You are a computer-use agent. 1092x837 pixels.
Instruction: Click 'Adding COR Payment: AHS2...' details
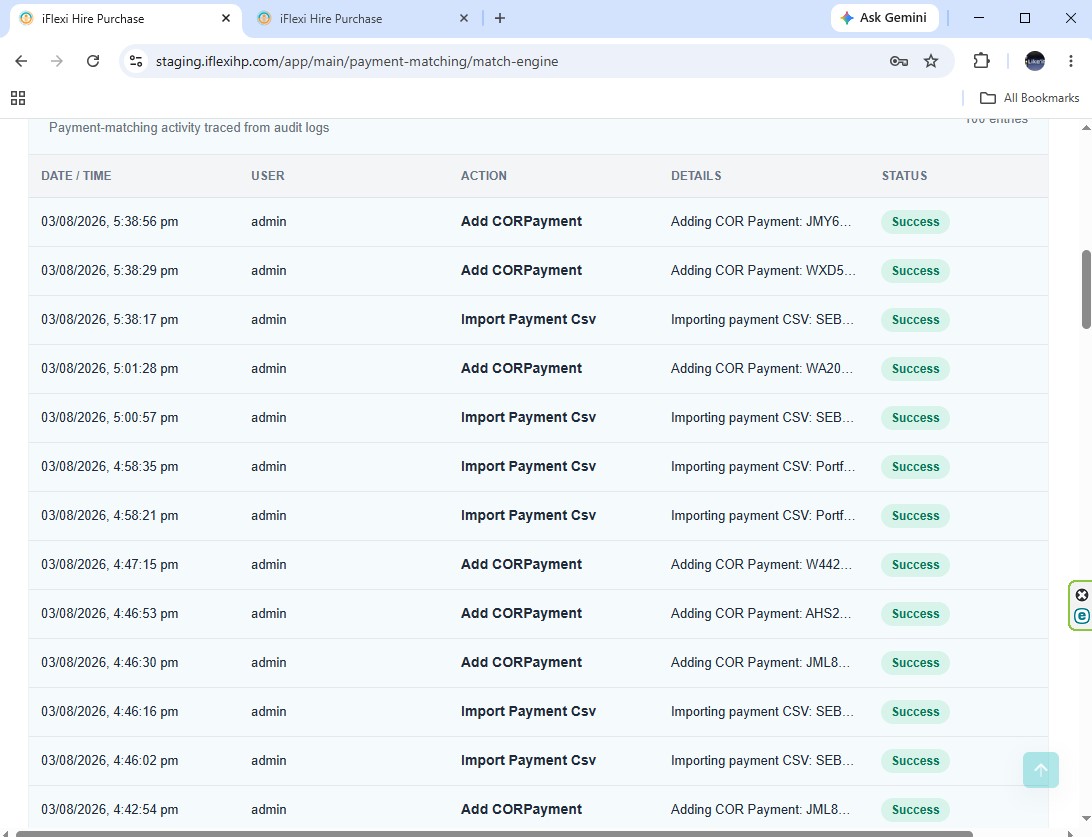tap(760, 613)
